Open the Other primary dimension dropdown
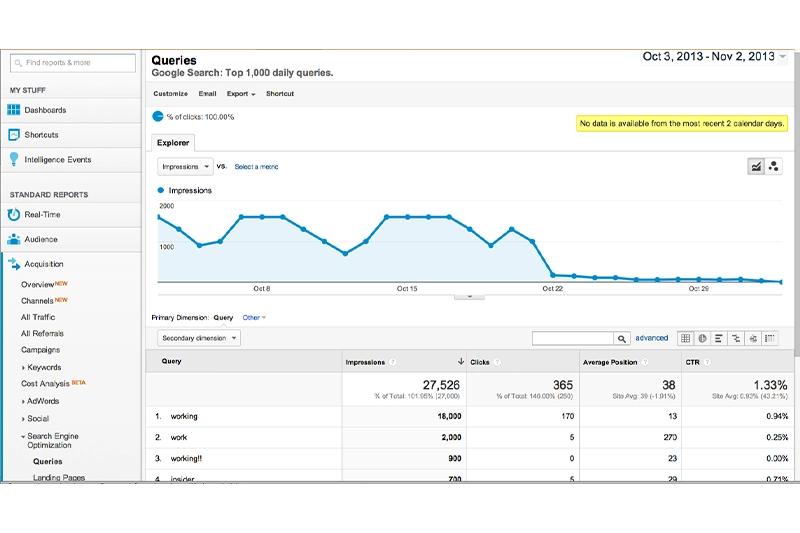Viewport: 800px width, 533px height. [x=254, y=318]
